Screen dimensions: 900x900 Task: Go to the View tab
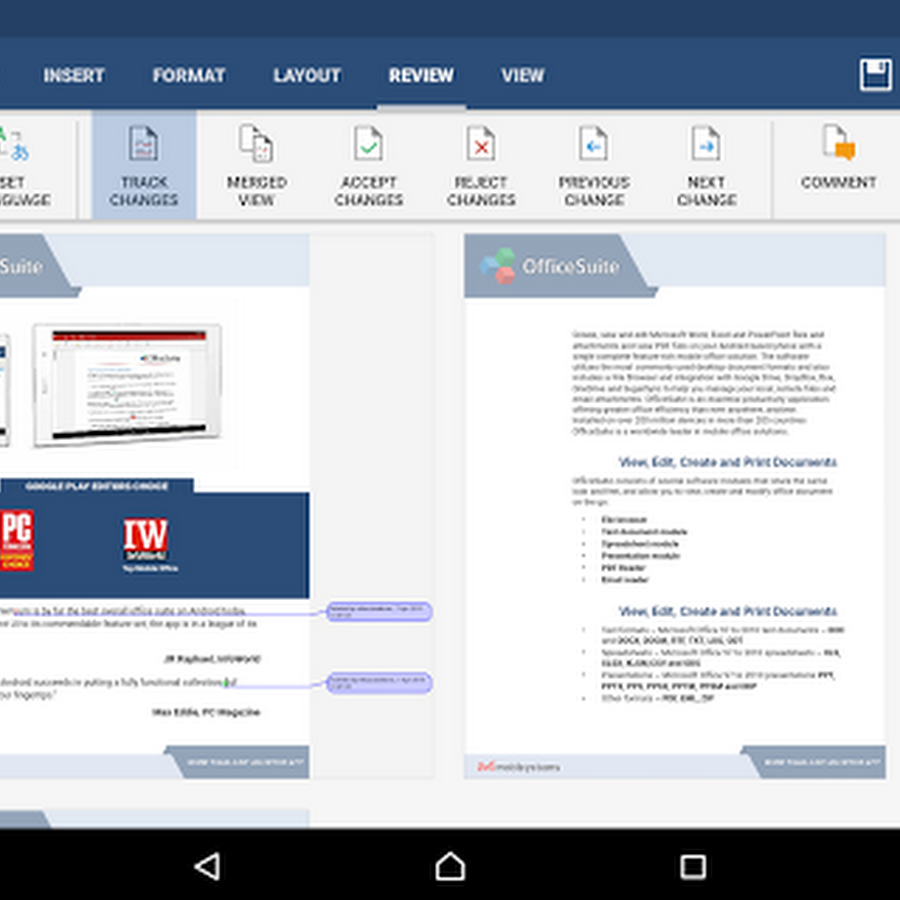522,75
